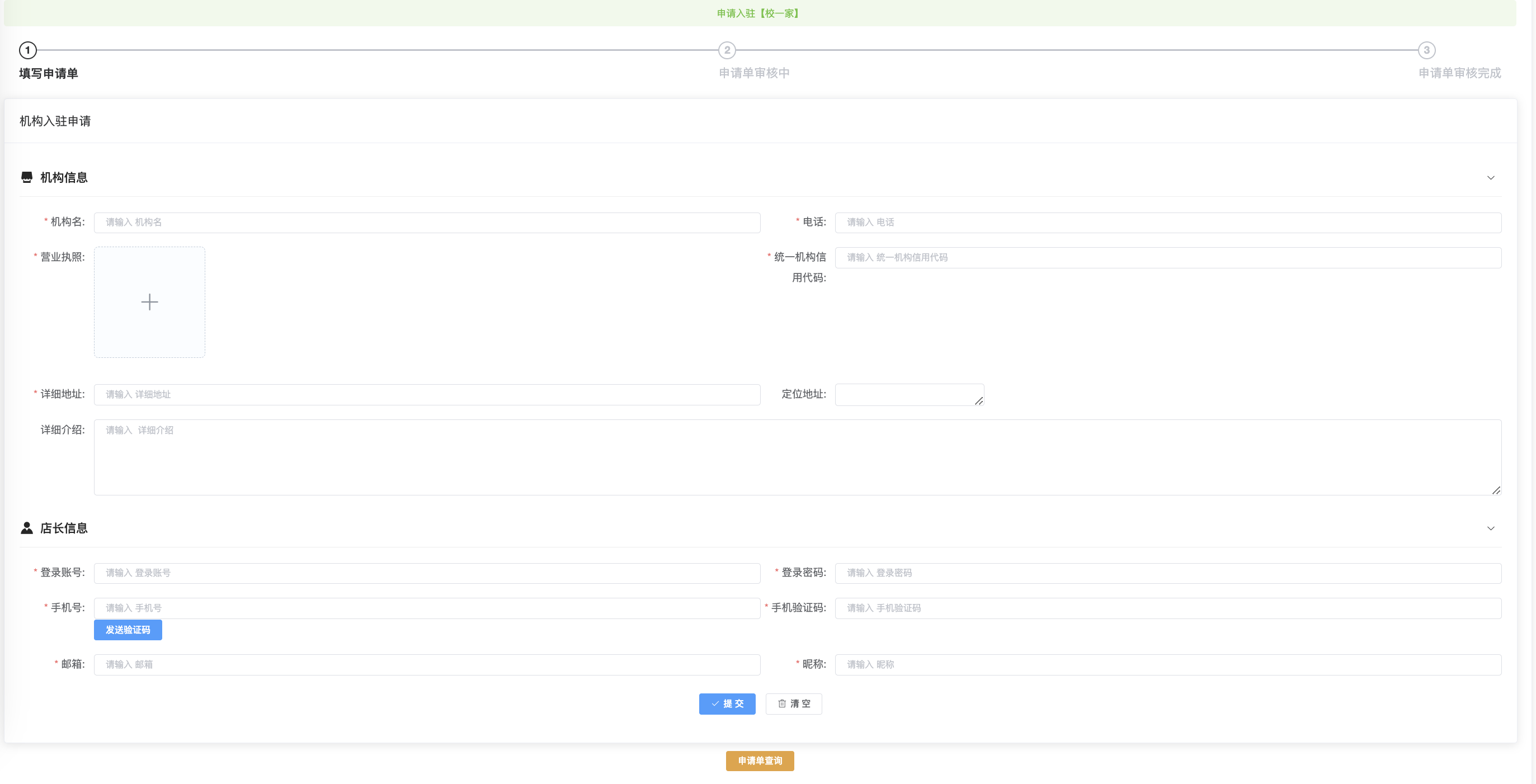Click the card icon beside 机构信息
The height and width of the screenshot is (784, 1536).
[27, 177]
